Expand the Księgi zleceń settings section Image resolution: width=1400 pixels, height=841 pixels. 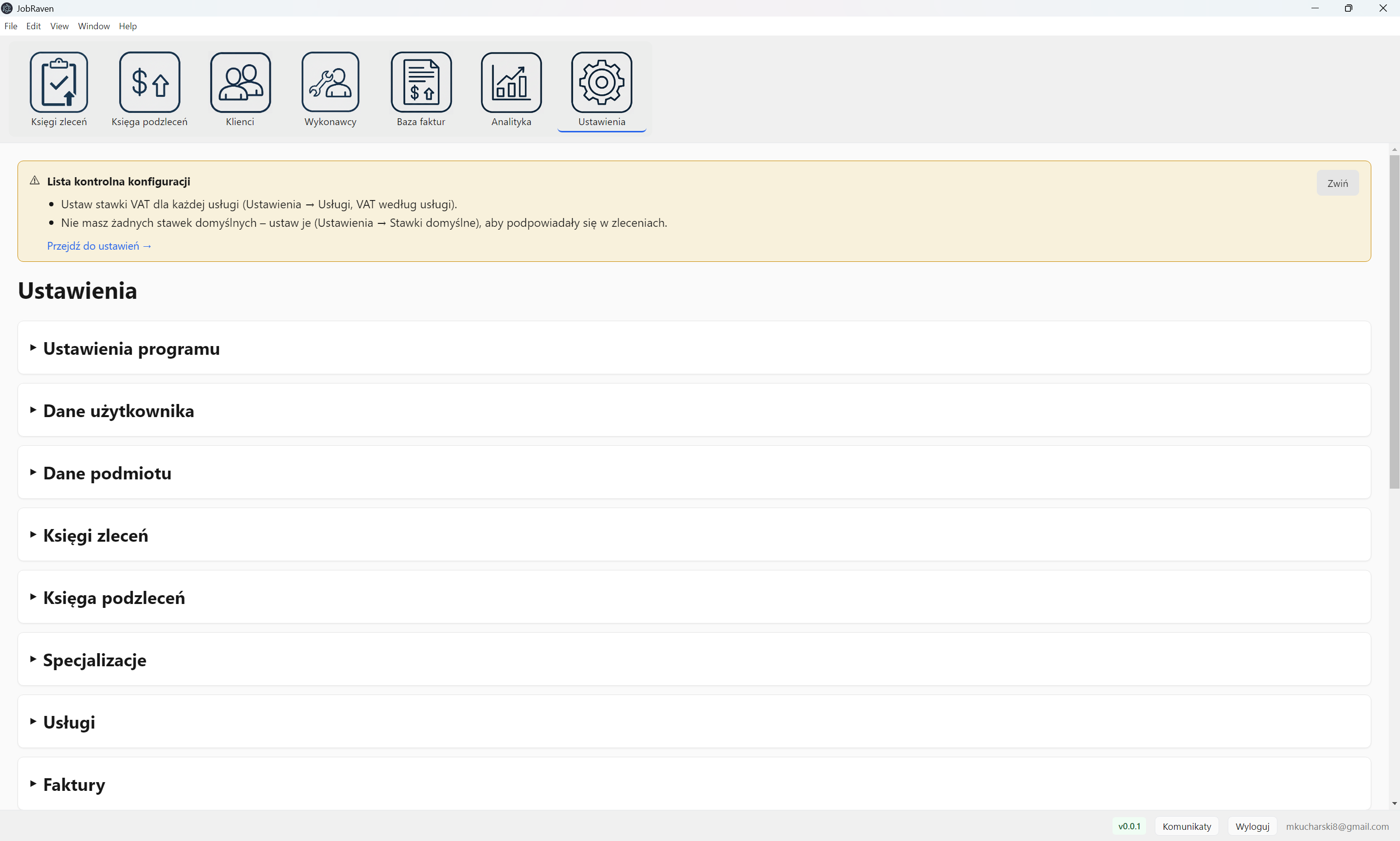click(95, 535)
